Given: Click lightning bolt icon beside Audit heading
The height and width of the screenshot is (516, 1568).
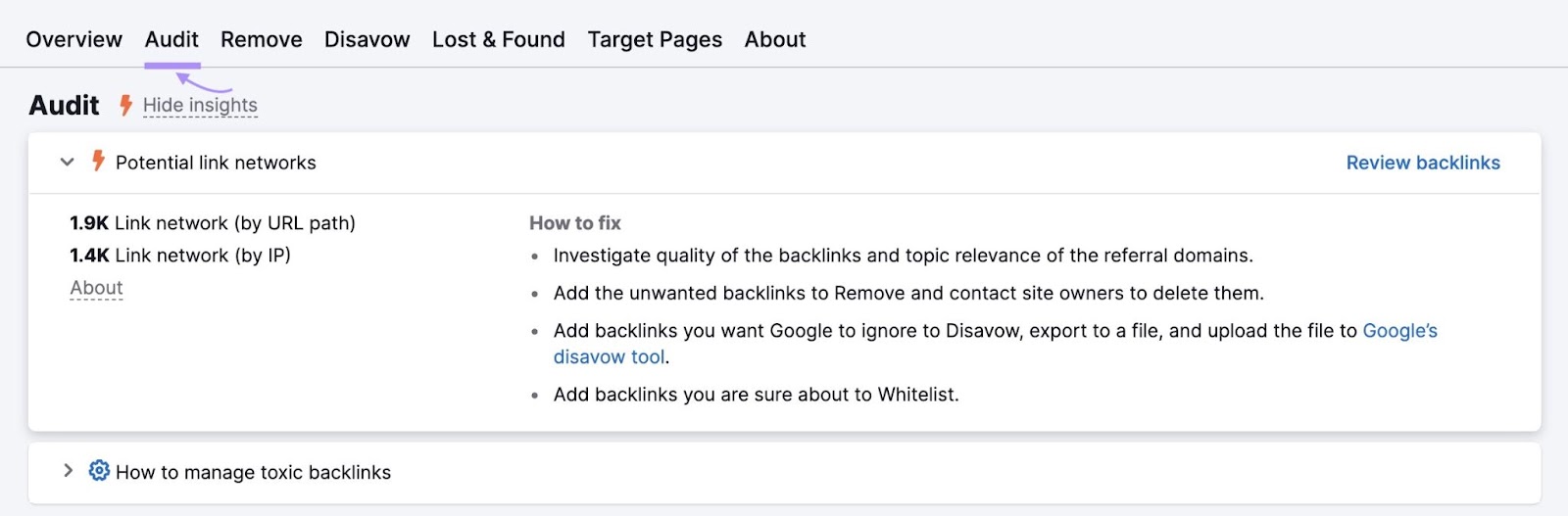Looking at the screenshot, I should [x=125, y=105].
